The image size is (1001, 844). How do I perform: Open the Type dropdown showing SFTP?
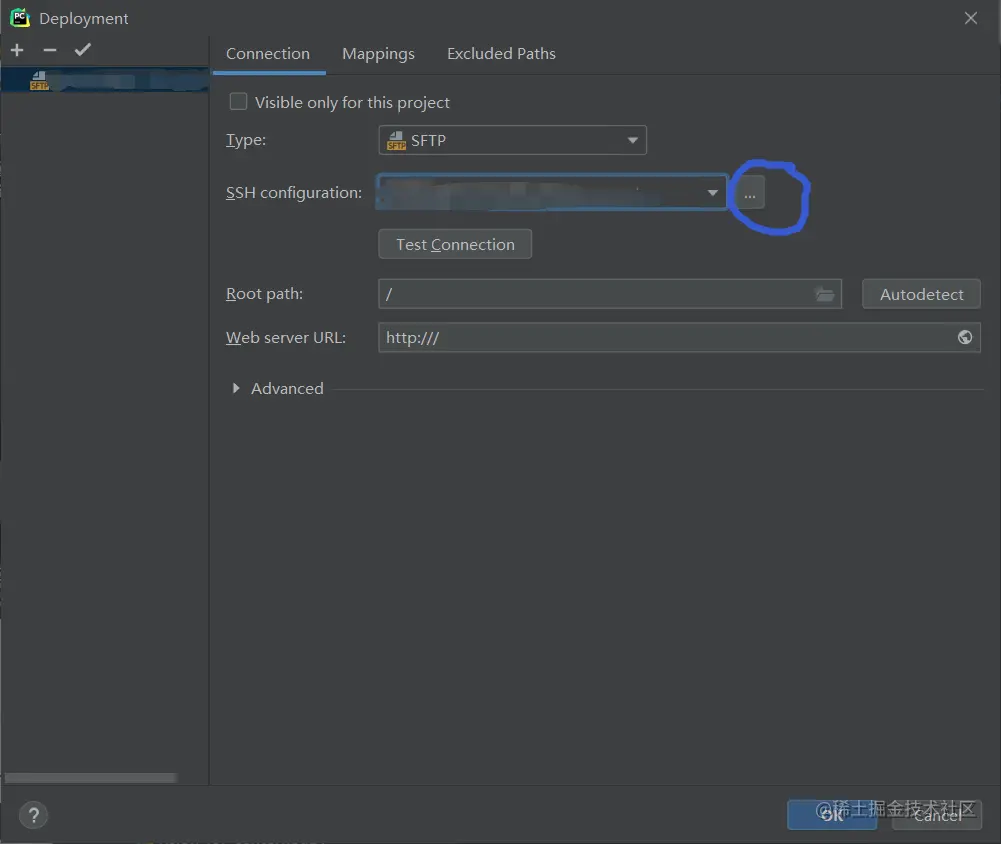pyautogui.click(x=513, y=140)
